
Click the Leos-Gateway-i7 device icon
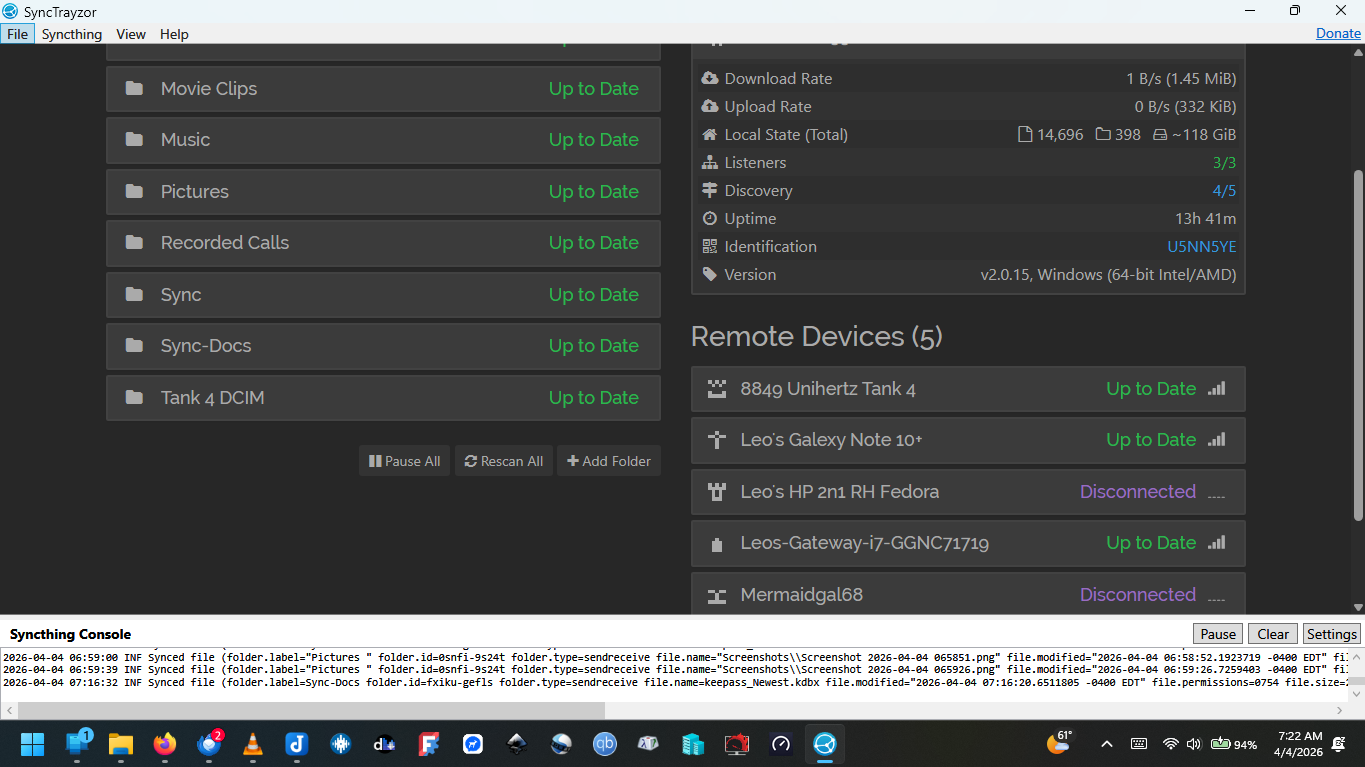tap(716, 544)
